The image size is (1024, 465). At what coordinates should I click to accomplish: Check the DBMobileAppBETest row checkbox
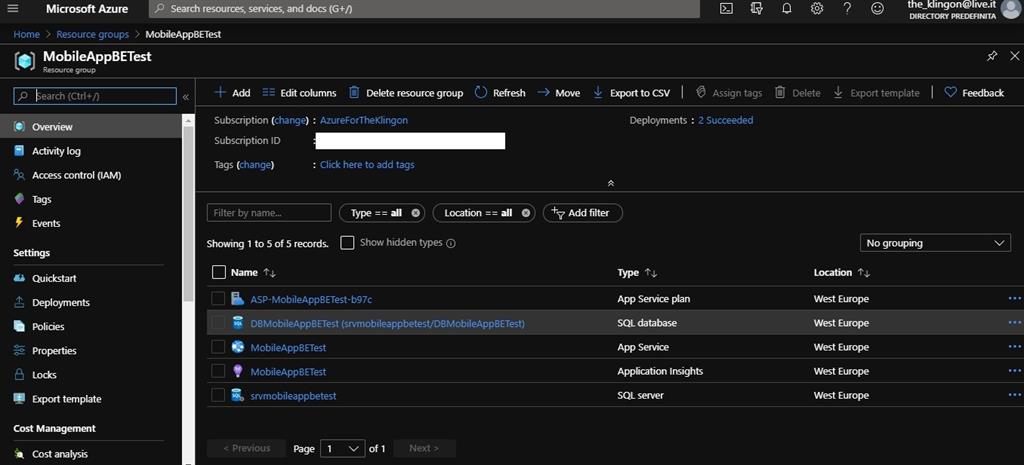click(218, 323)
